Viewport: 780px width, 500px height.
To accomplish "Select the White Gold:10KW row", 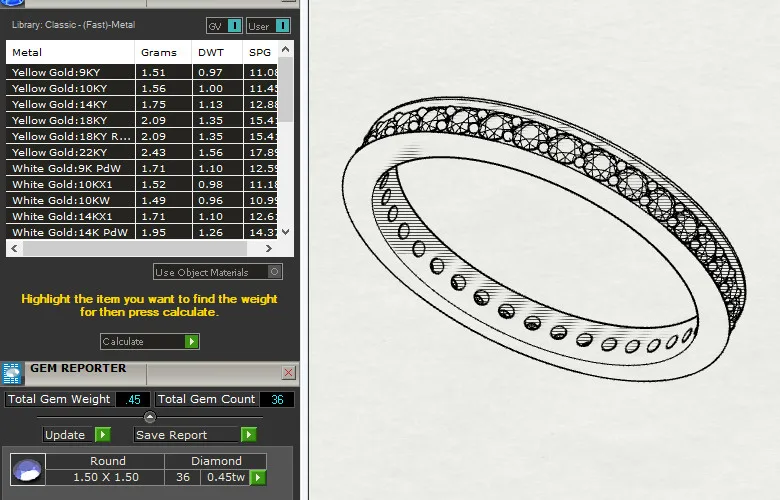I will pos(141,200).
